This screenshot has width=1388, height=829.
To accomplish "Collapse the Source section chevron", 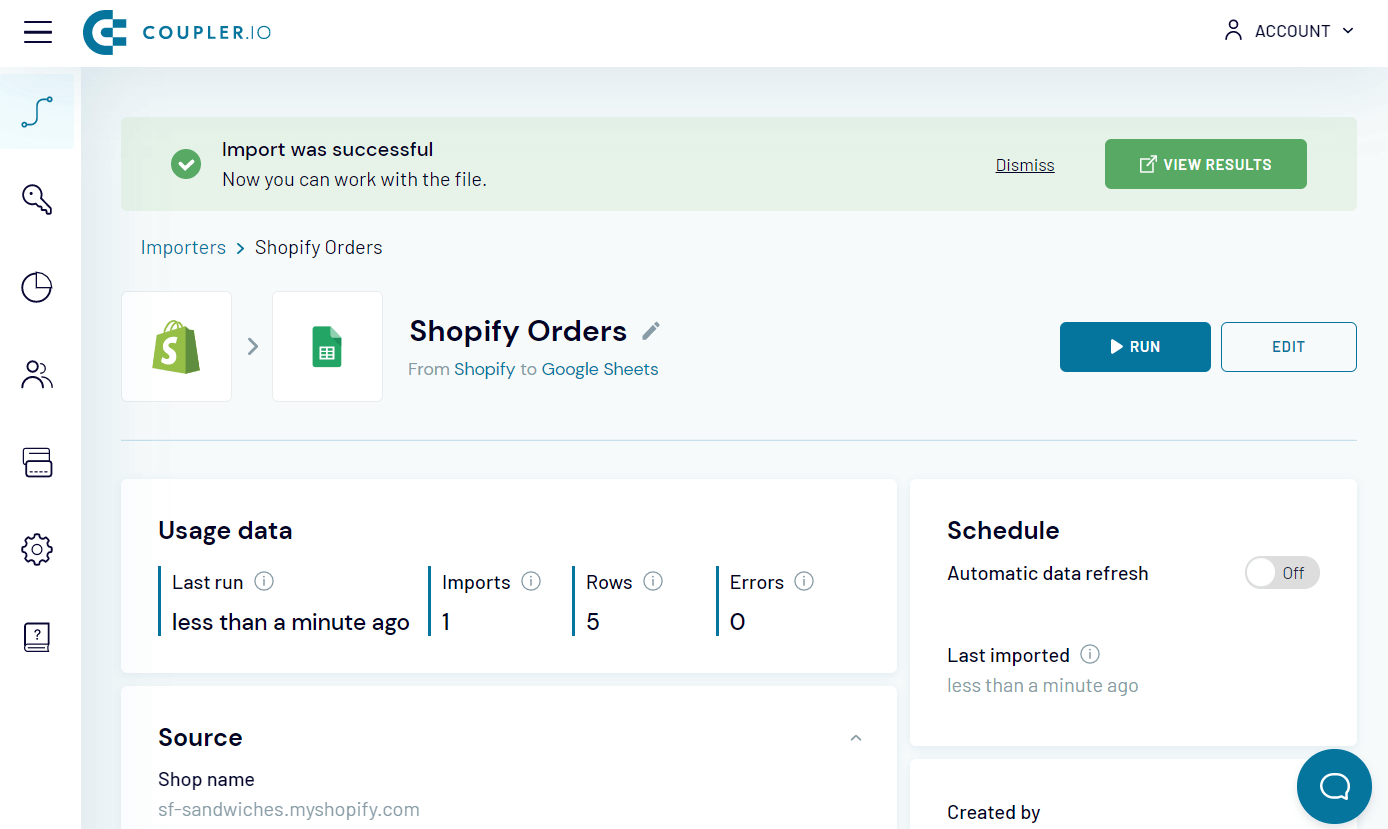I will point(855,737).
